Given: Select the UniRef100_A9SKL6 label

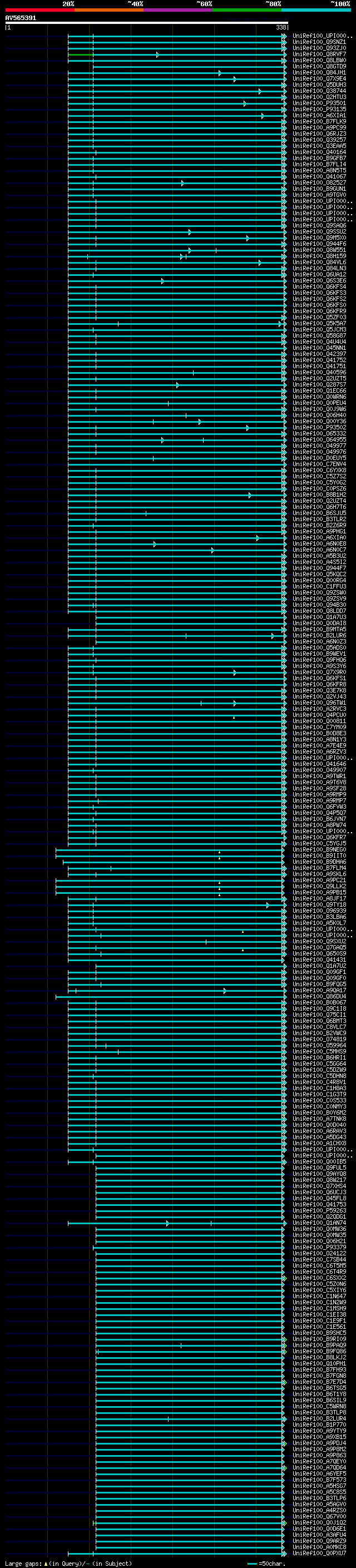Looking at the screenshot, I should [x=319, y=874].
